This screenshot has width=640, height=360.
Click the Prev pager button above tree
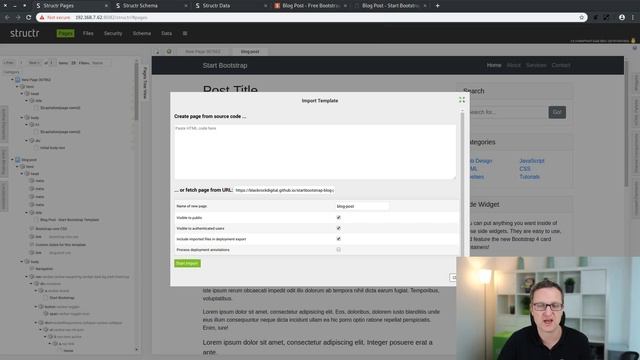[9, 63]
